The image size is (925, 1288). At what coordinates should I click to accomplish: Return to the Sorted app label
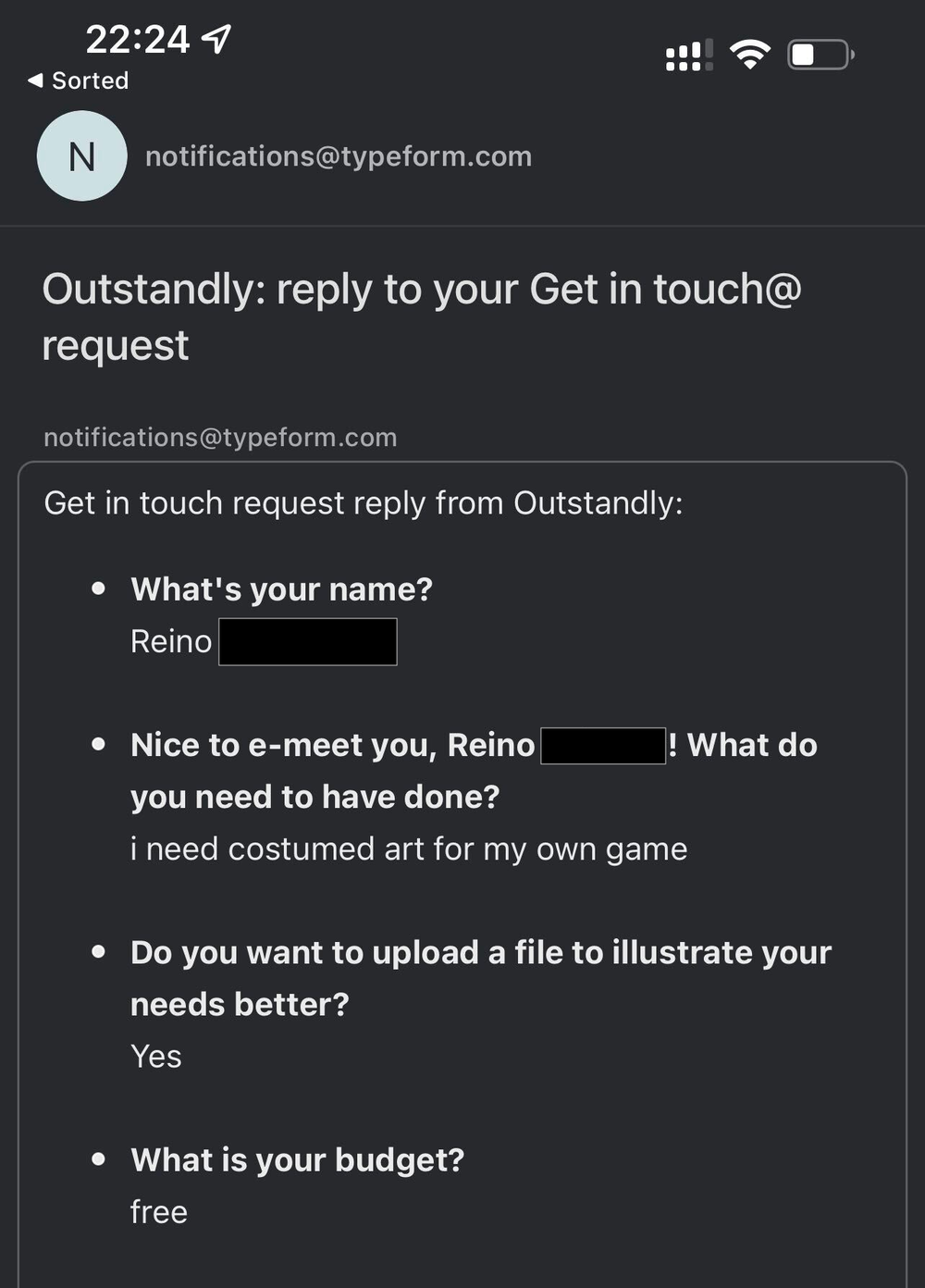[x=90, y=80]
